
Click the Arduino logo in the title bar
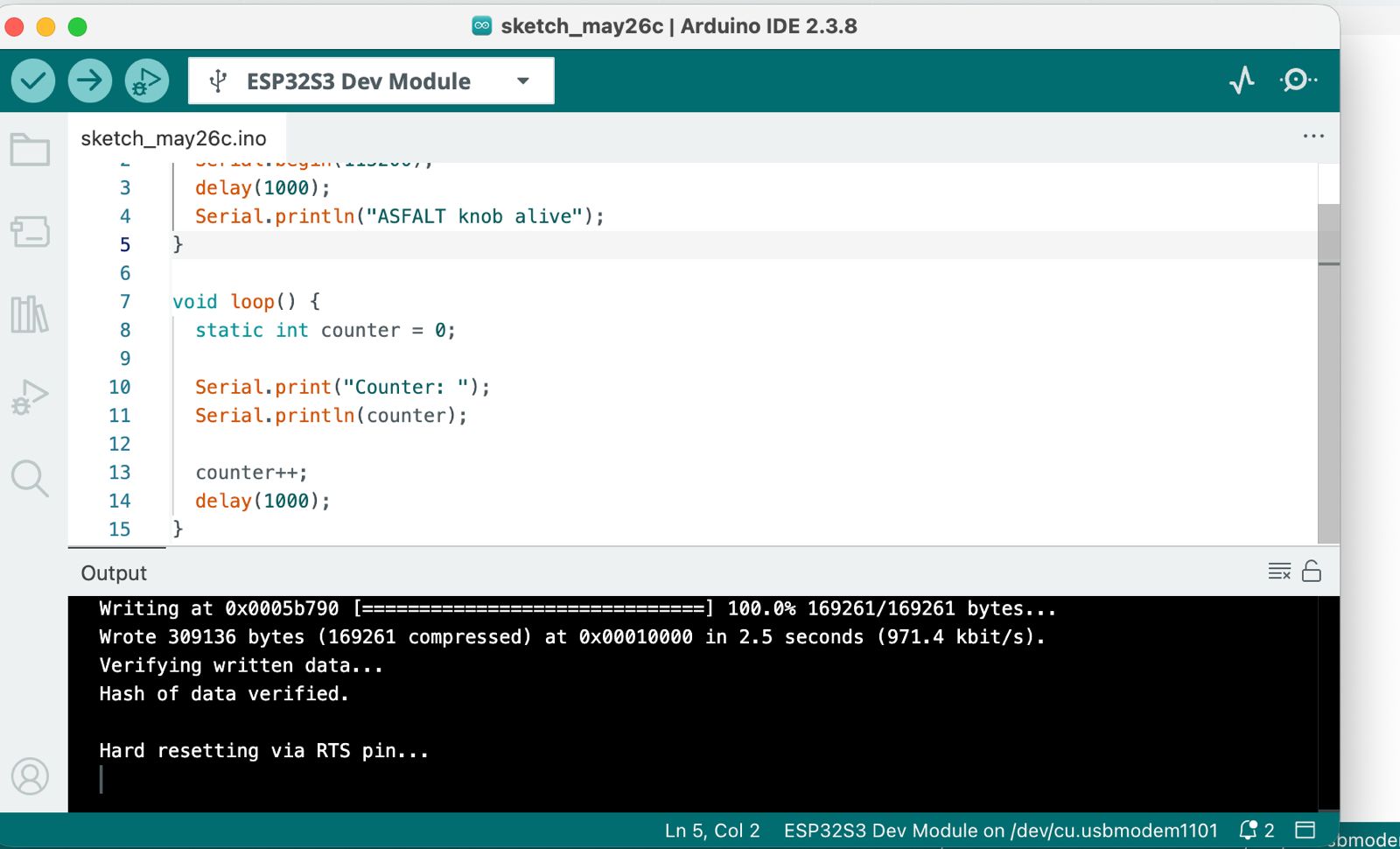click(482, 25)
